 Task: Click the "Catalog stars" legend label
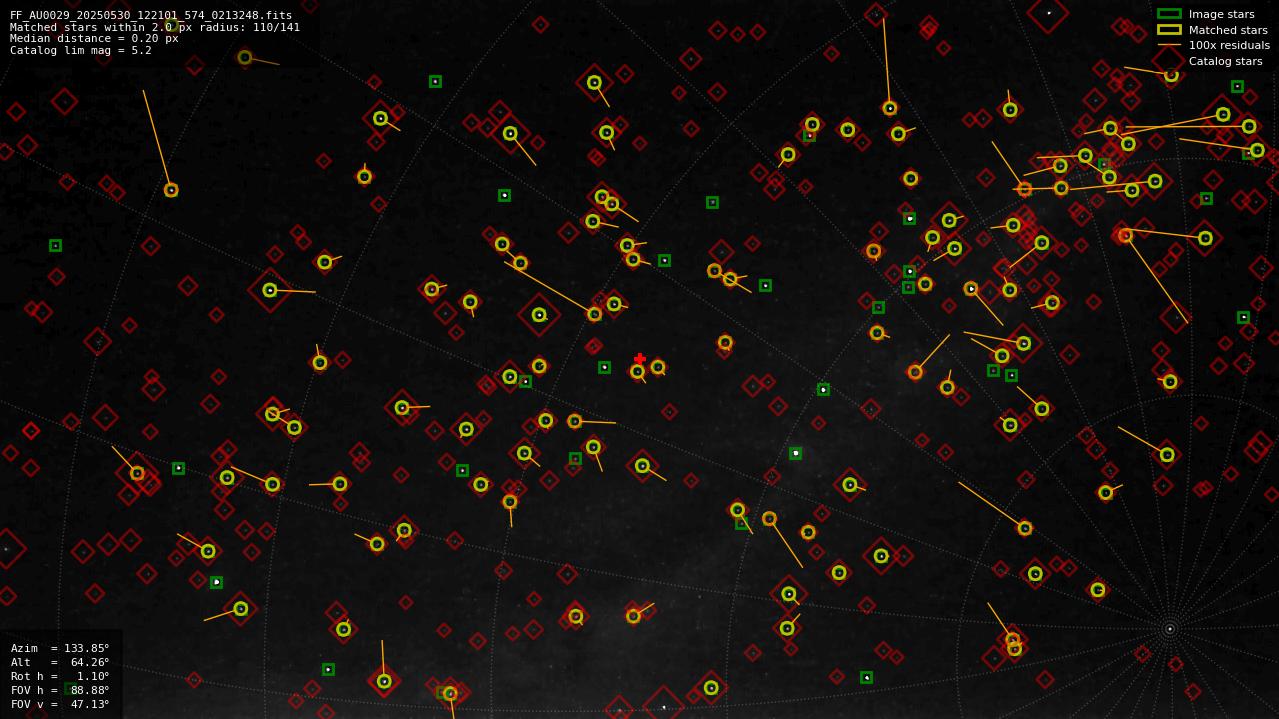pyautogui.click(x=1225, y=61)
